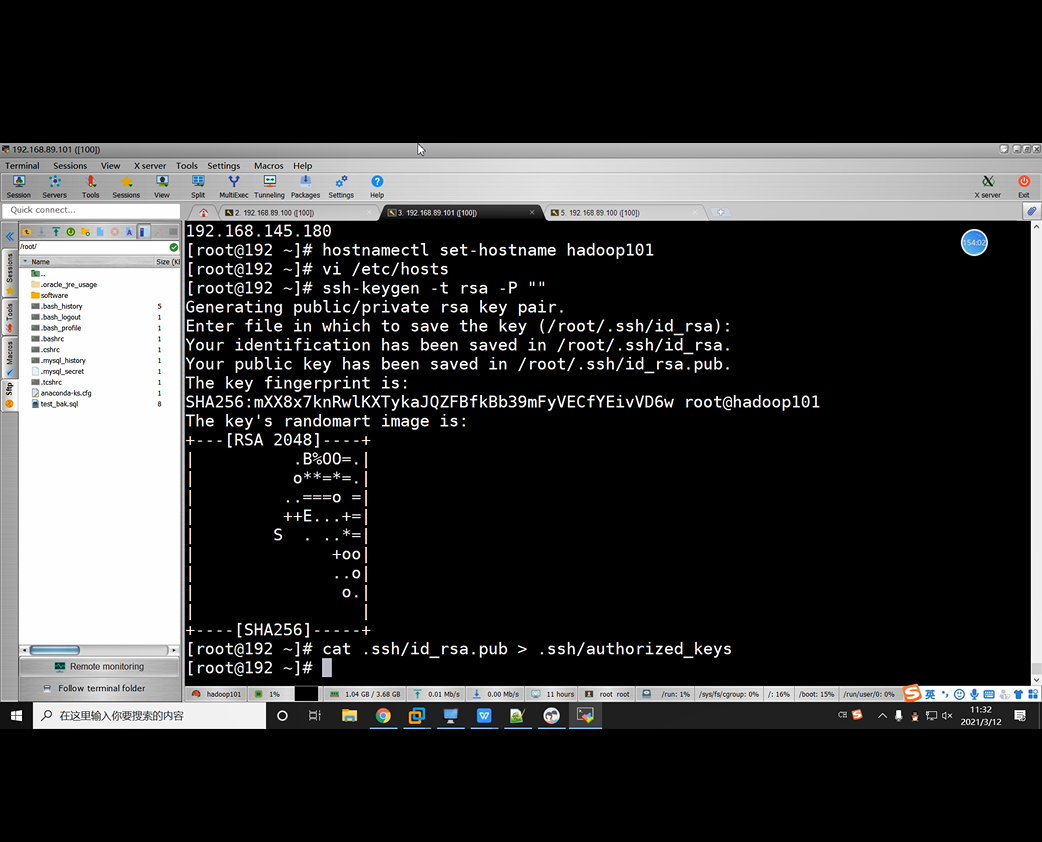Toggle the hidden files view icon in SFTP toolbar

tap(142, 232)
